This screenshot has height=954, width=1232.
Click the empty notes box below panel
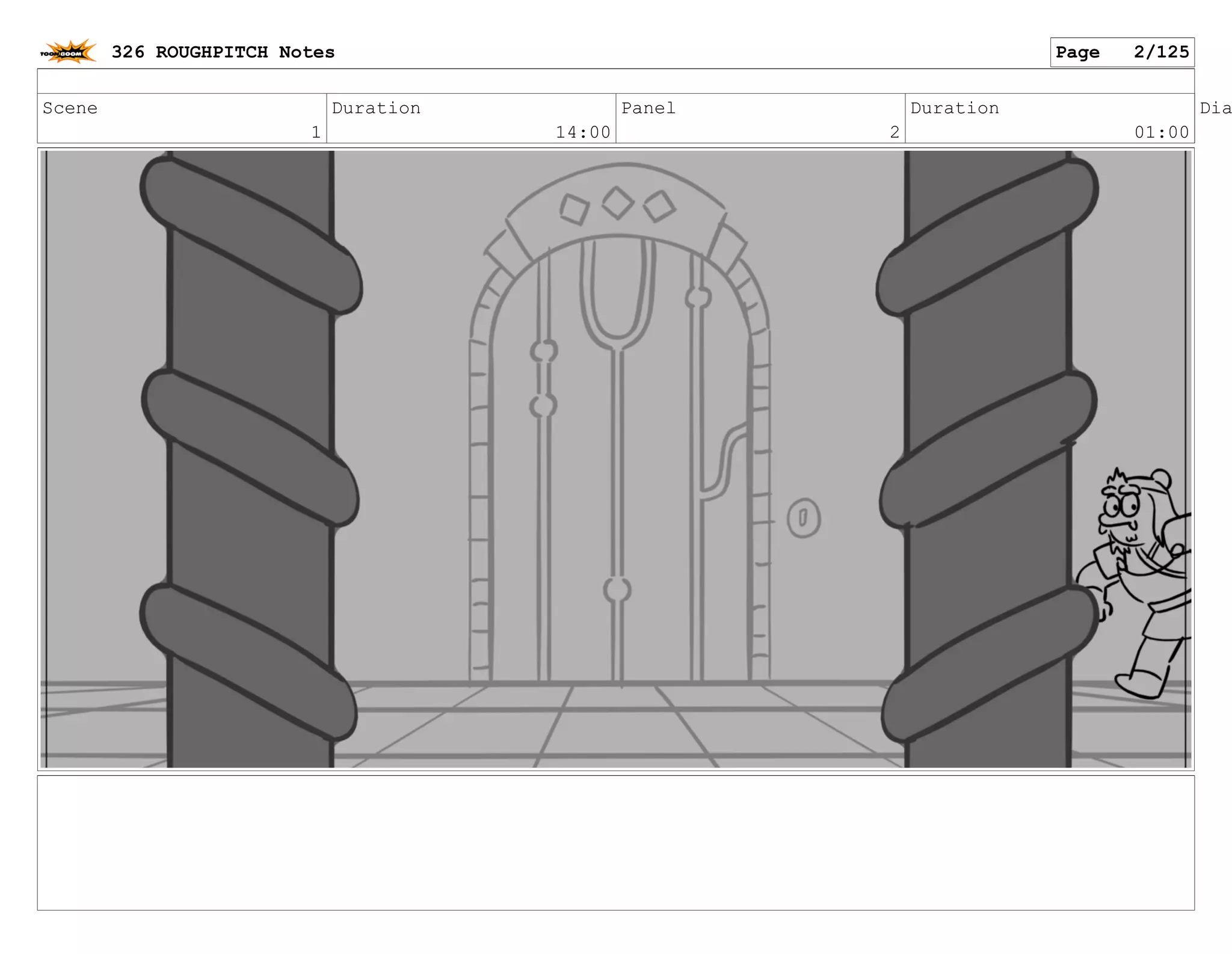point(615,842)
